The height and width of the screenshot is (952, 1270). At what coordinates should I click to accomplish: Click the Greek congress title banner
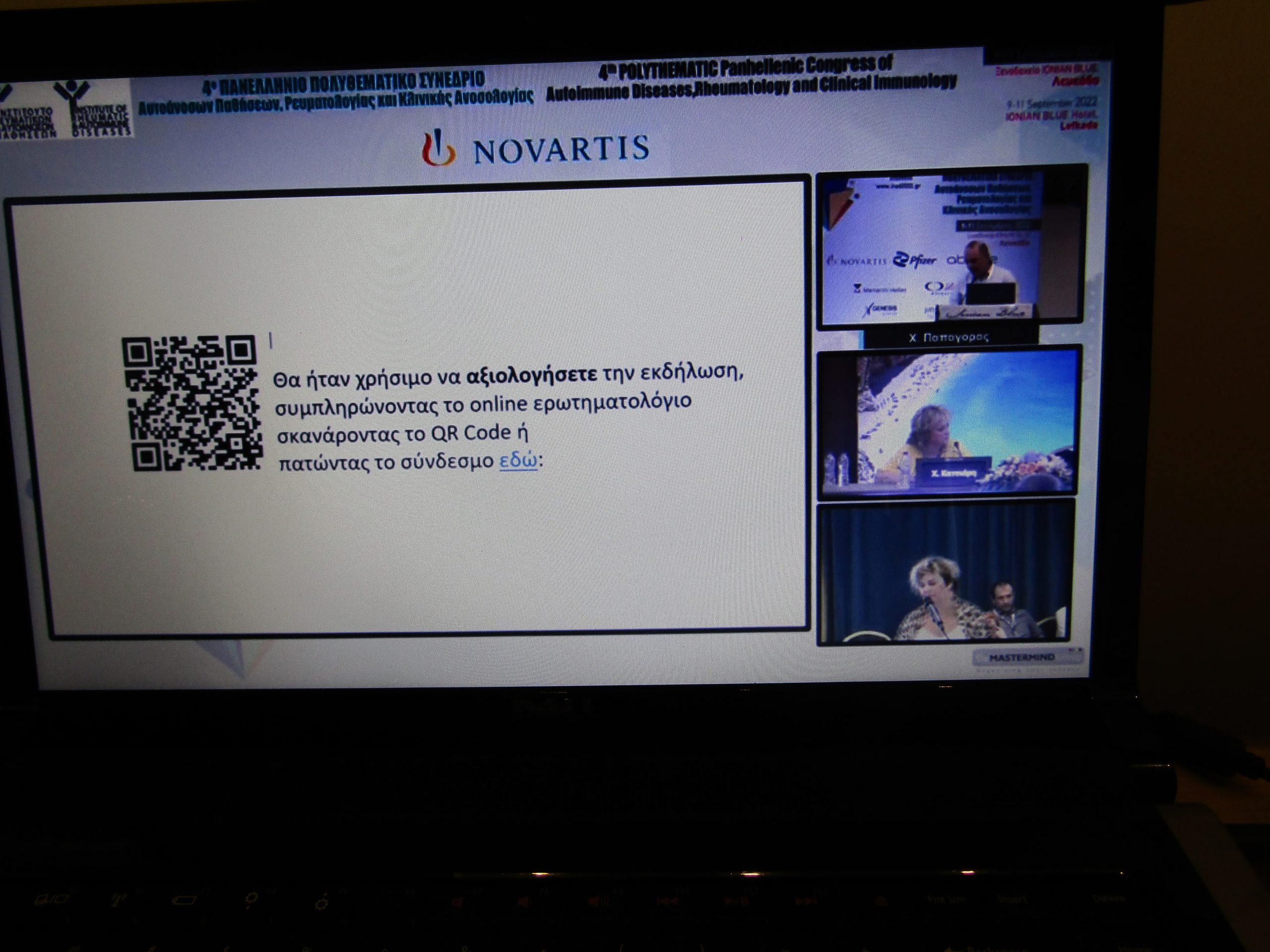coord(336,92)
